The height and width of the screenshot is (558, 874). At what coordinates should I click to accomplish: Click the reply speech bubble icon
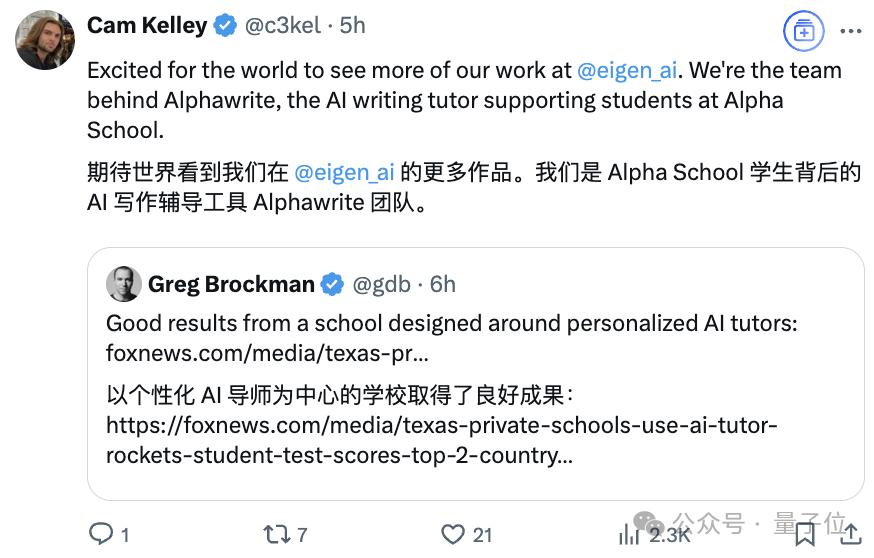coord(101,534)
